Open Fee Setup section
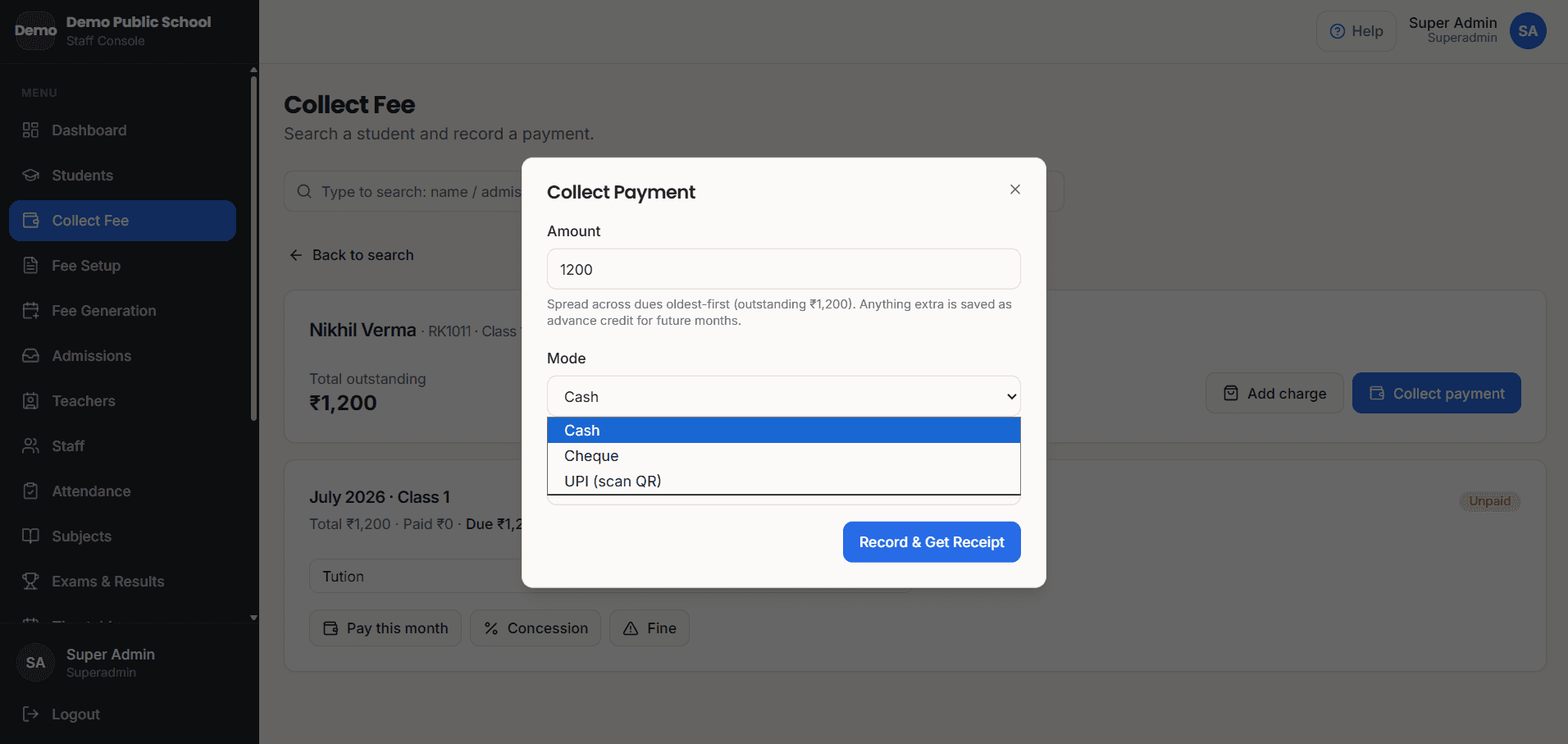The height and width of the screenshot is (744, 1568). coord(122,266)
